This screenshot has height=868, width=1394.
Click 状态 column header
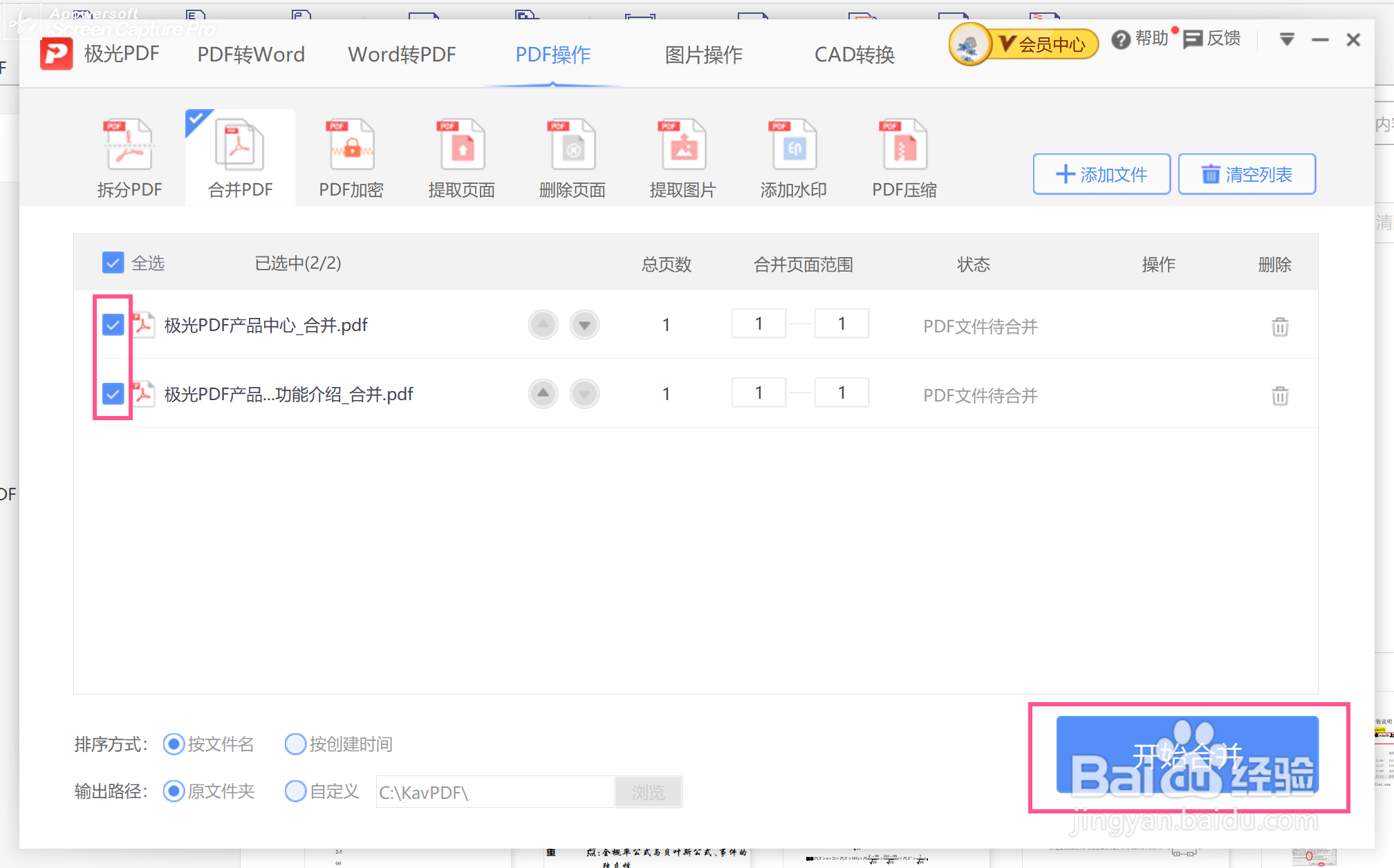[x=974, y=264]
